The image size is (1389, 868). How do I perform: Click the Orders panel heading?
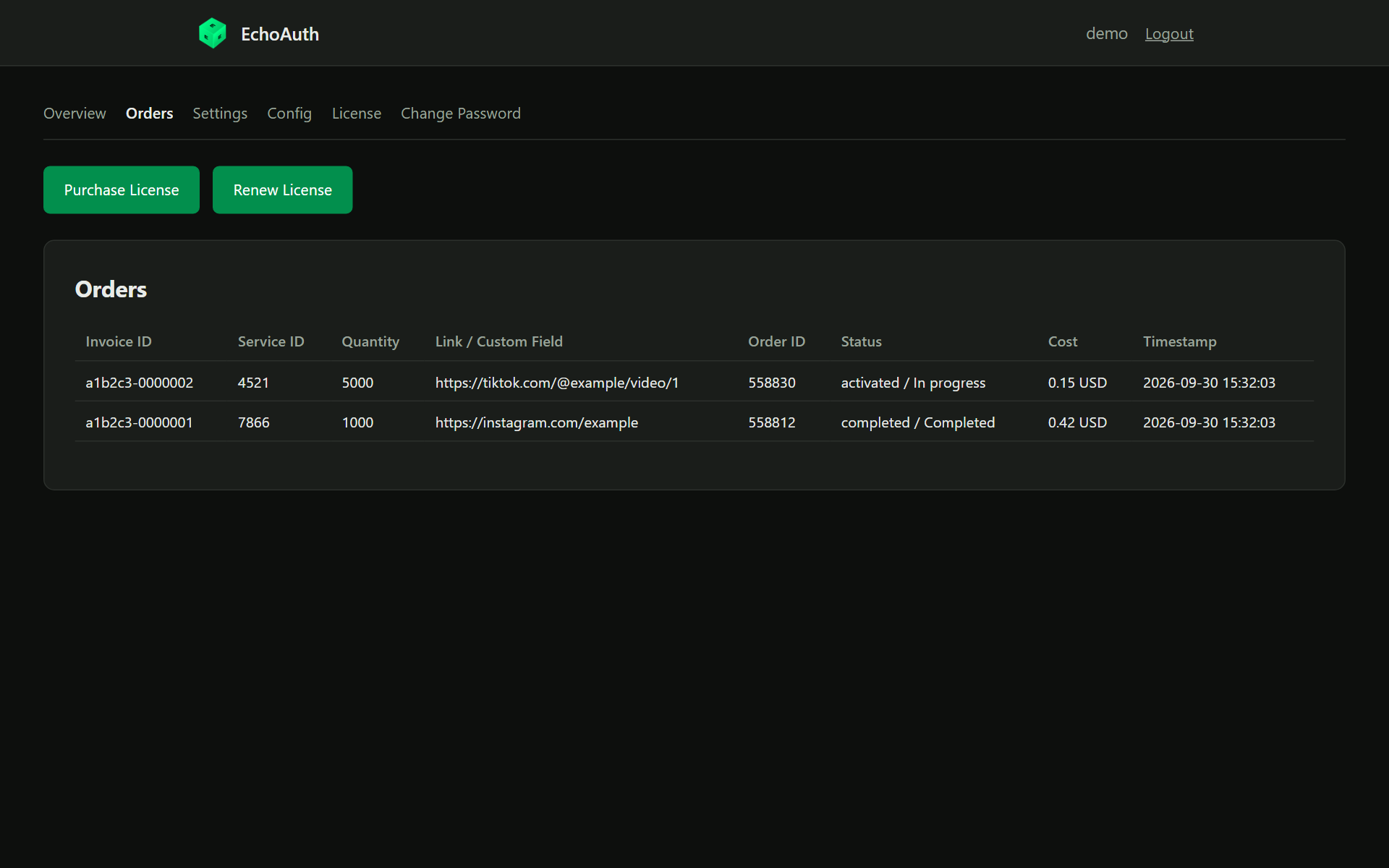tap(111, 289)
